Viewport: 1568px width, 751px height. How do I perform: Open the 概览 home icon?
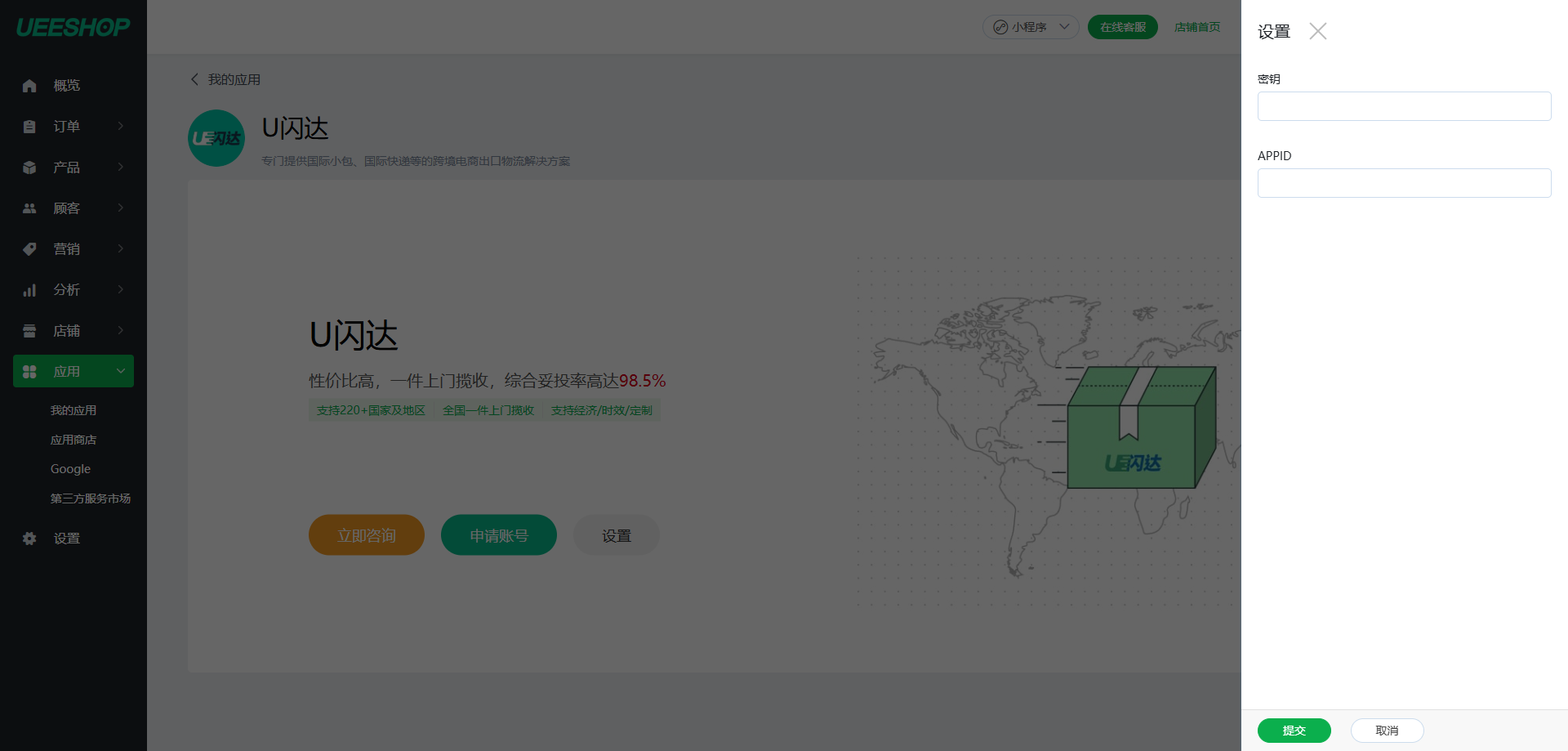29,86
